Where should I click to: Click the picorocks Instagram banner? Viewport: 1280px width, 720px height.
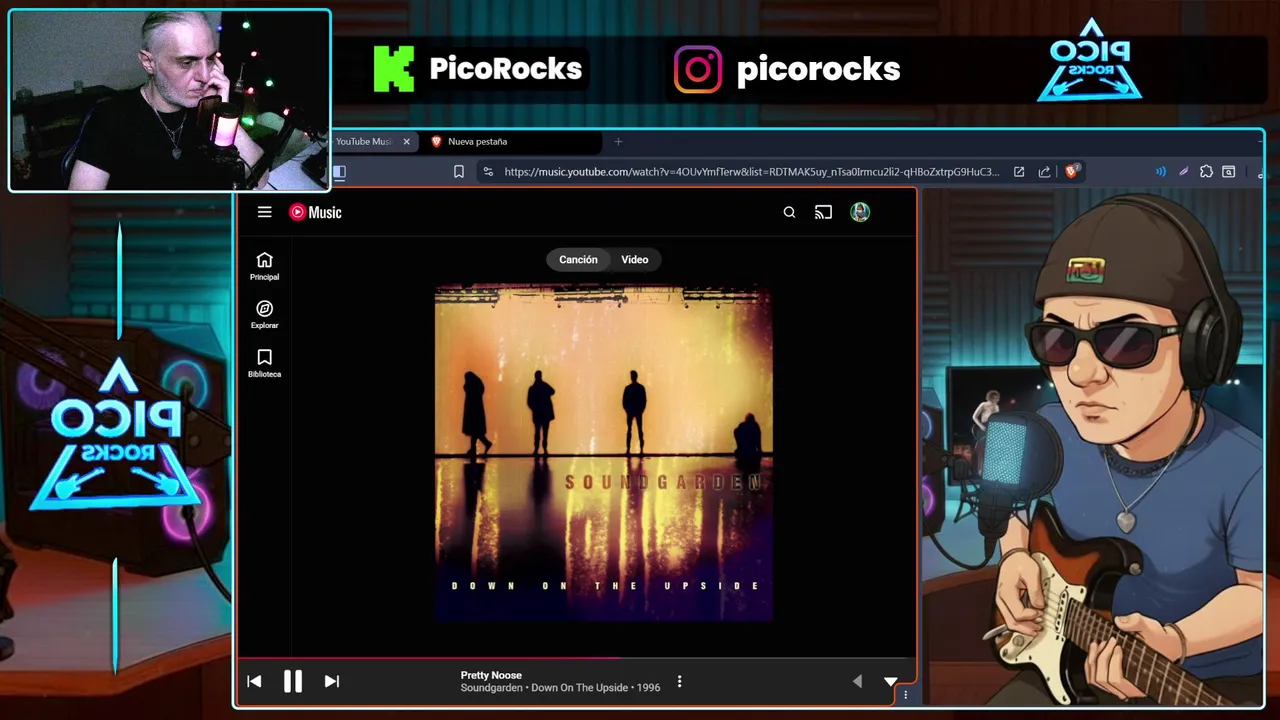787,69
